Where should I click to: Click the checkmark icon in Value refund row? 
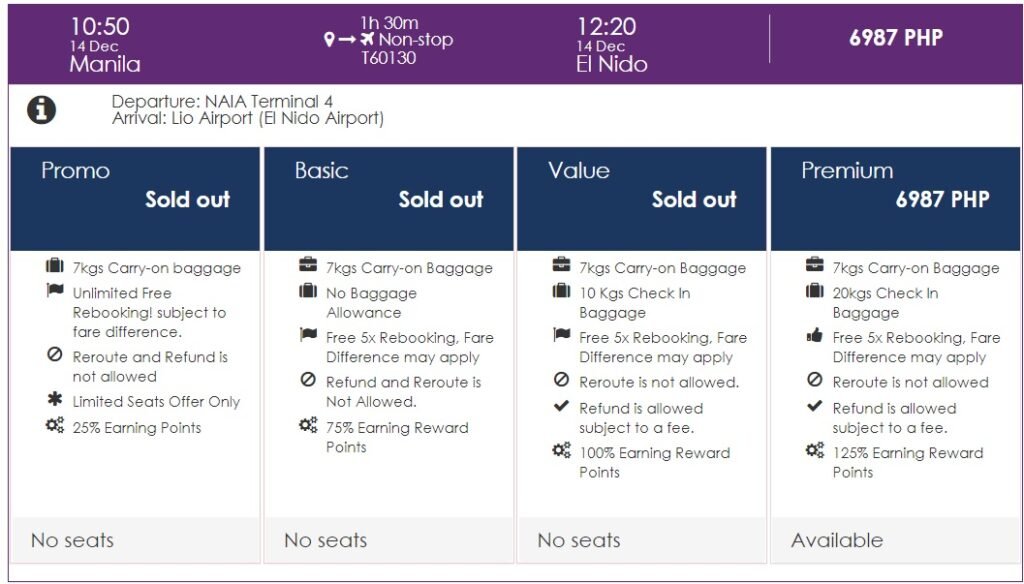(561, 406)
